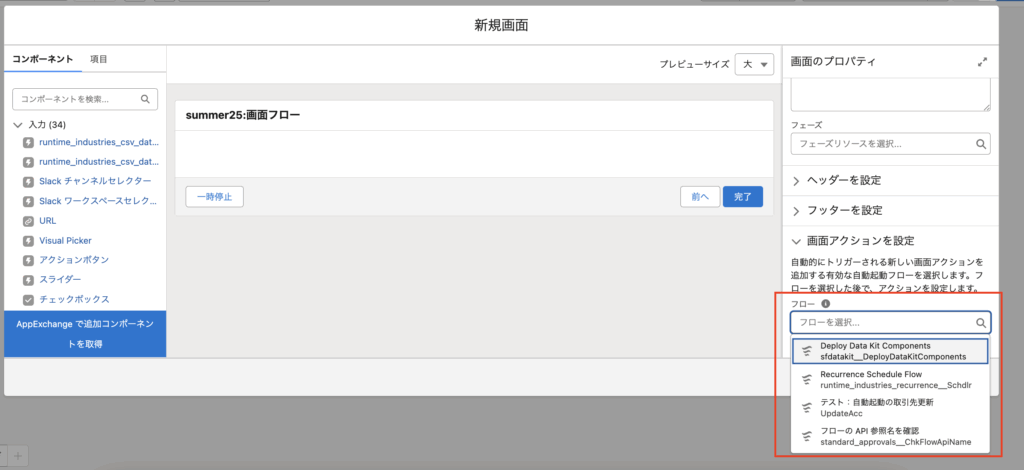Click the flow icon beside Recurrence Schedule Flow
Viewport: 1024px width, 470px height.
coord(806,379)
